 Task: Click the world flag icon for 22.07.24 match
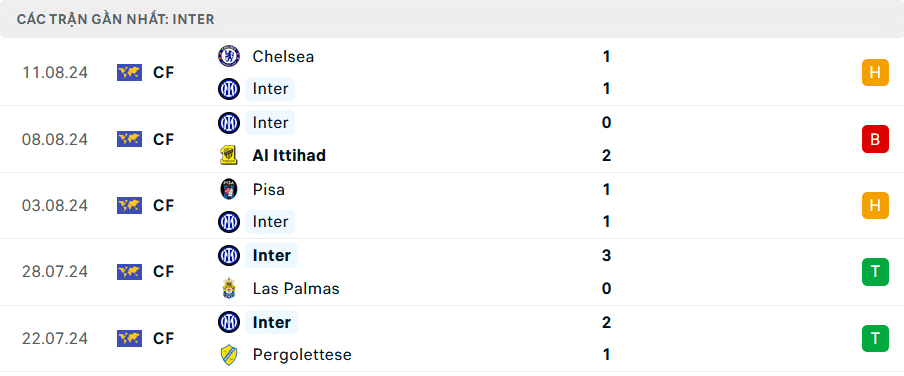click(129, 338)
